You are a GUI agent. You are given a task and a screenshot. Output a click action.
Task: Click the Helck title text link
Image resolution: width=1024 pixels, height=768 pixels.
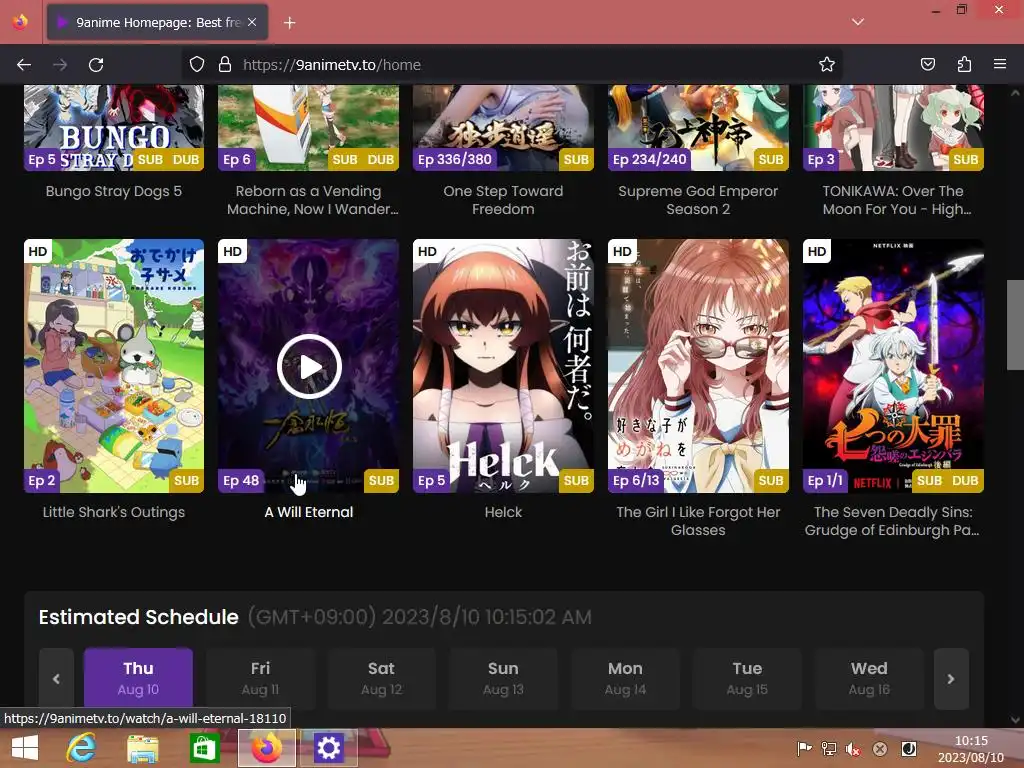503,512
